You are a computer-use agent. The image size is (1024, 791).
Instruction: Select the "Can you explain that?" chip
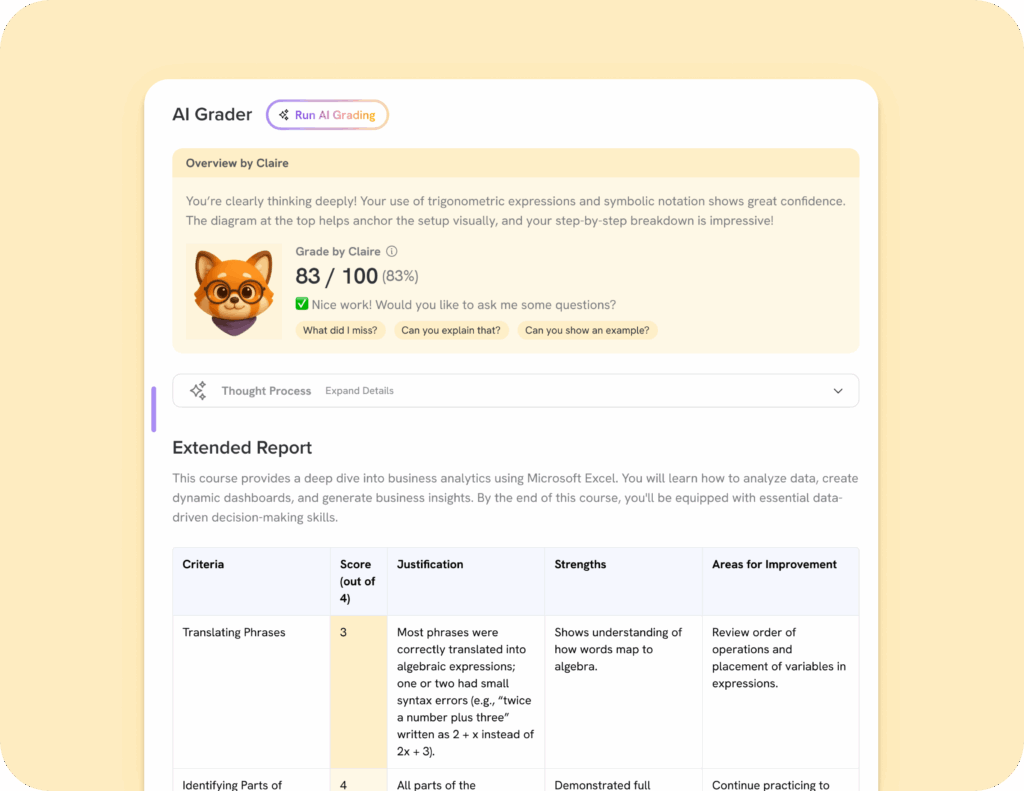click(x=450, y=330)
